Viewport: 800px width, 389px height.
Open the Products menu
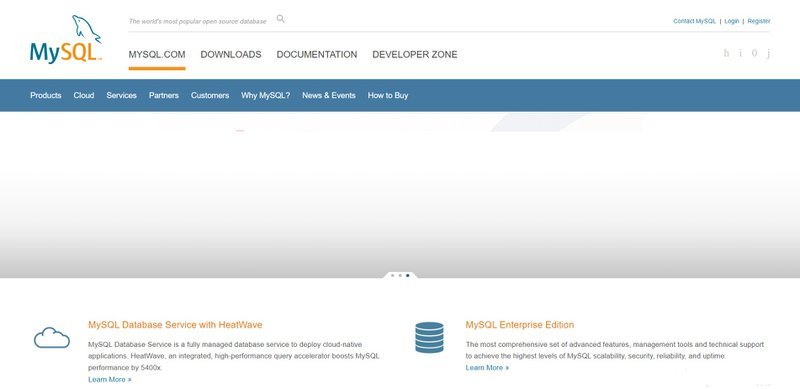45,95
